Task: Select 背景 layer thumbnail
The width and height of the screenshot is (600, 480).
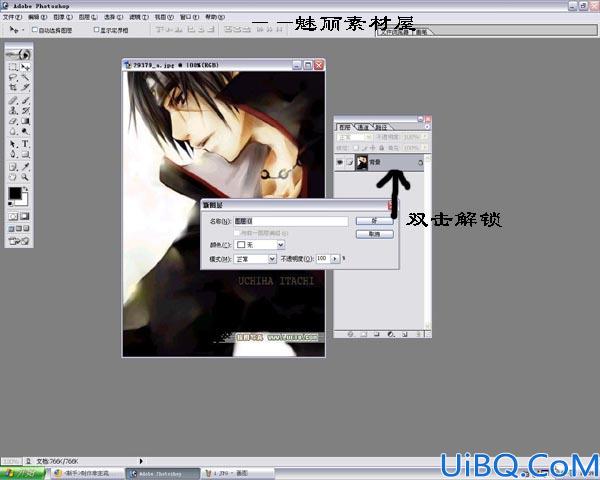Action: [362, 163]
